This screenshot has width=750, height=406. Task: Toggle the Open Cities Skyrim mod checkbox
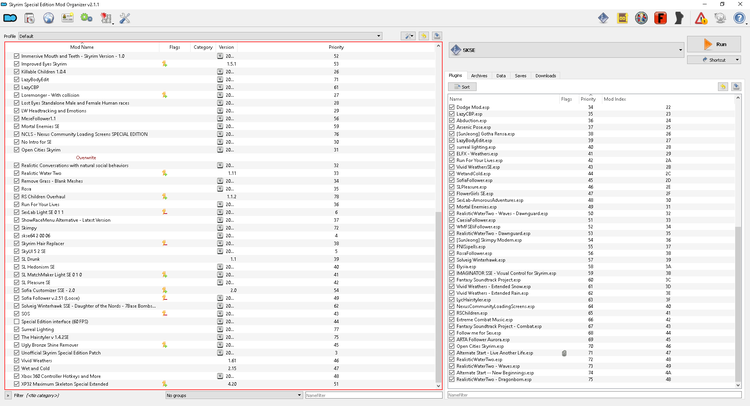coord(17,150)
